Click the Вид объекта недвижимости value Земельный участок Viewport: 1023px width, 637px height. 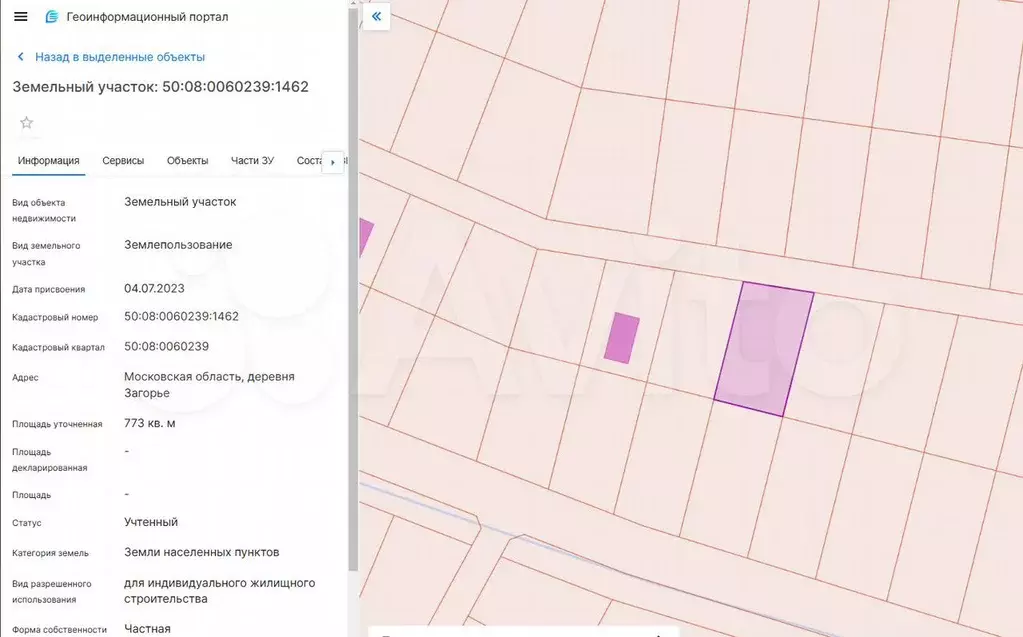180,202
